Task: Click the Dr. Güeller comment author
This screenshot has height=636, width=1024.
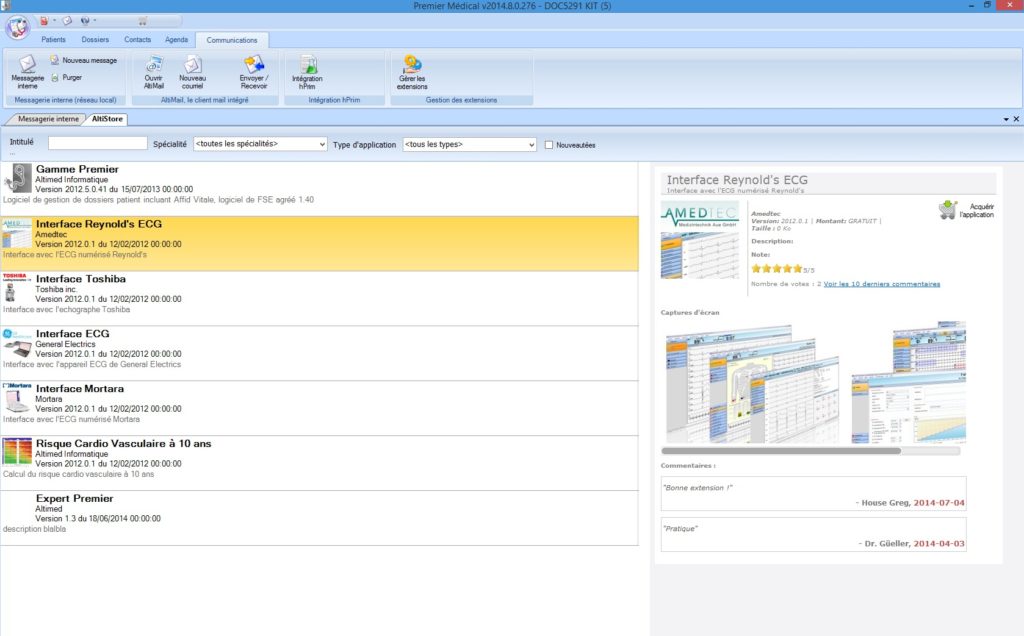Action: click(x=887, y=543)
